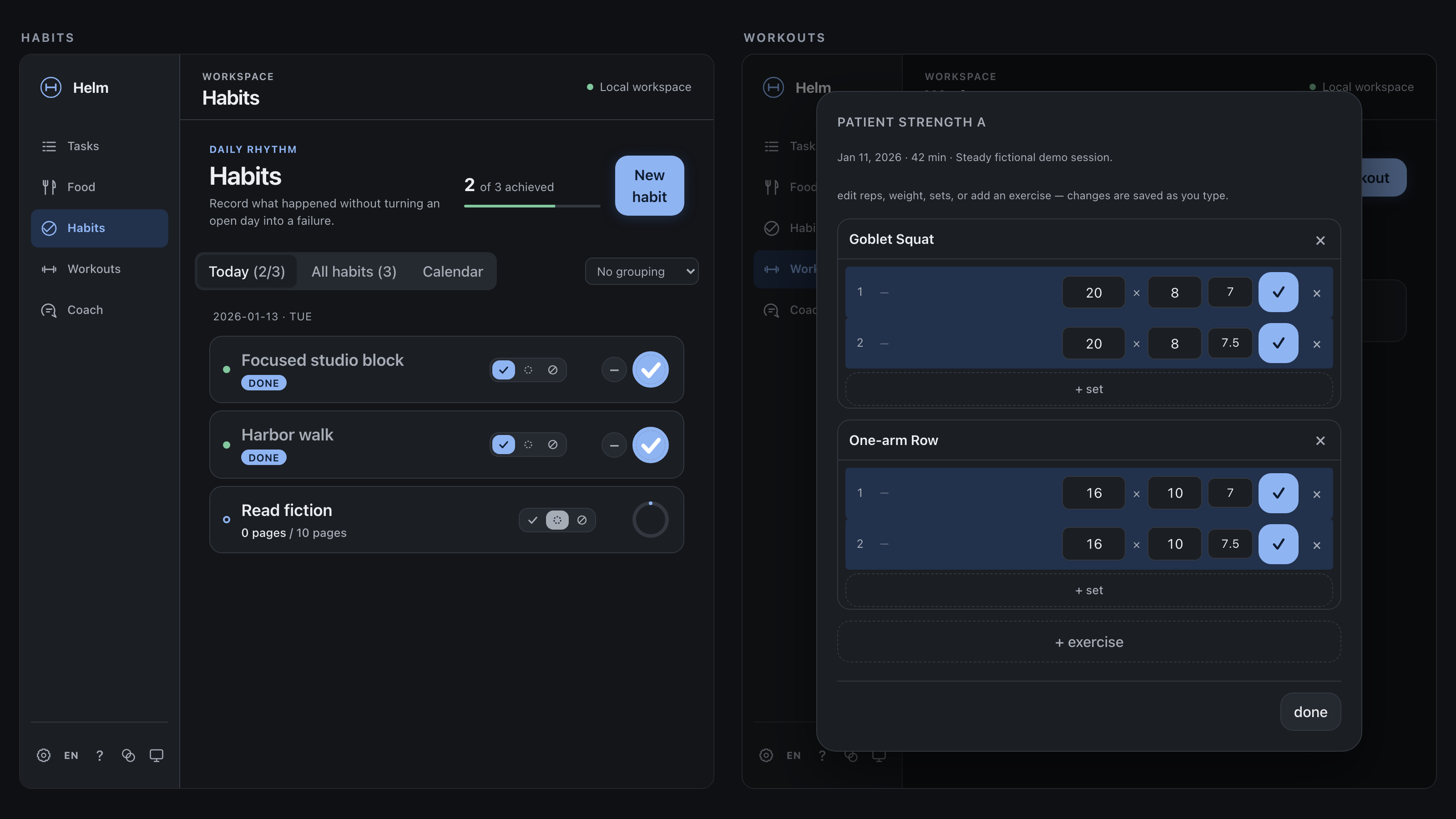Click the Read fiction habit title

[x=287, y=510]
